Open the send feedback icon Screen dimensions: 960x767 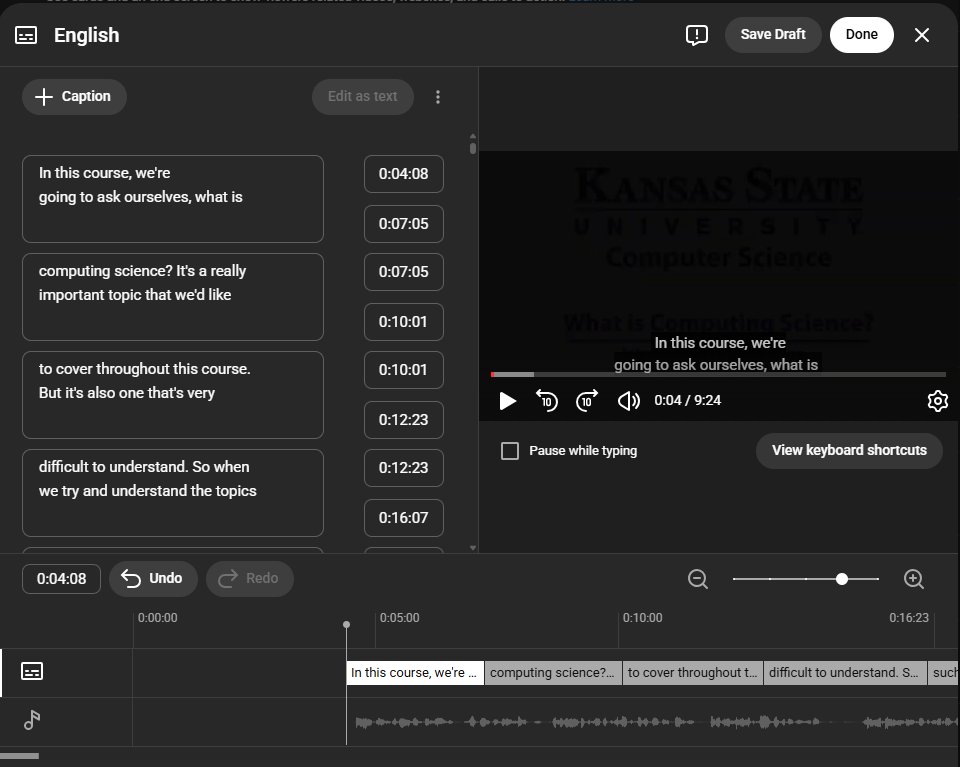pos(697,35)
